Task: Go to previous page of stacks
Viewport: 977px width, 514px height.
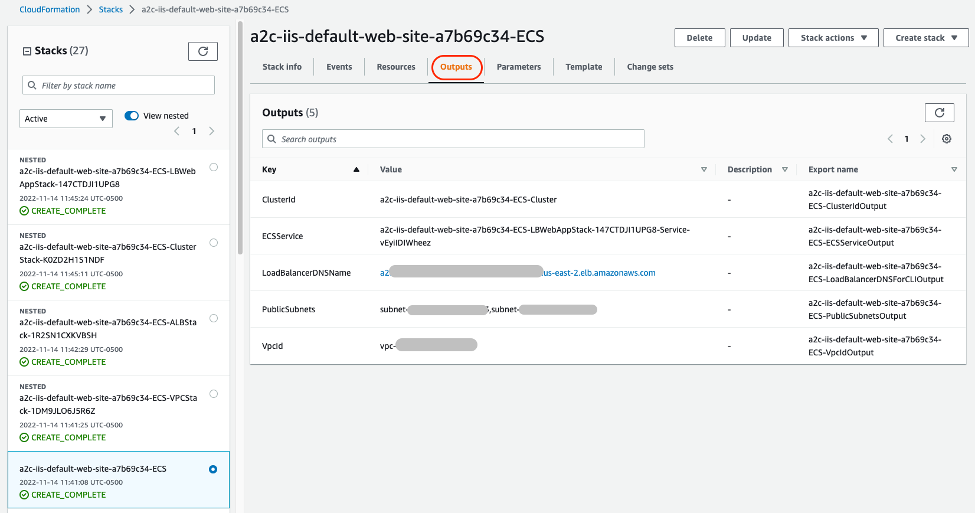Action: (177, 131)
